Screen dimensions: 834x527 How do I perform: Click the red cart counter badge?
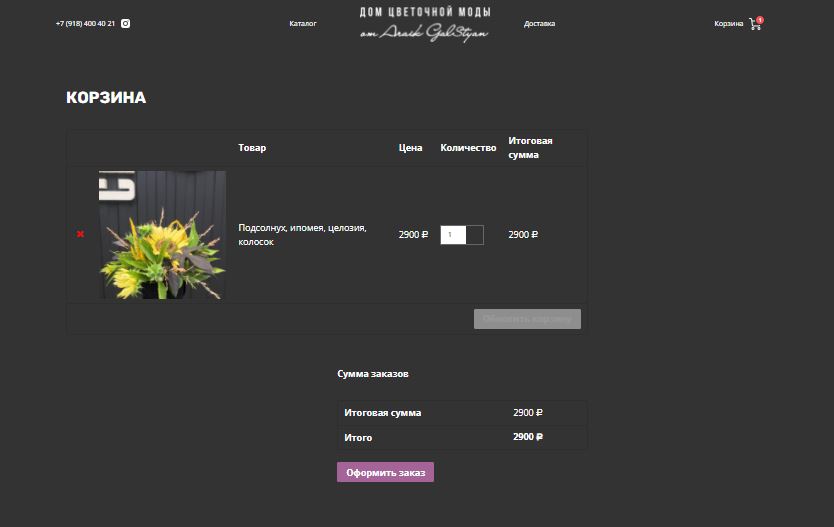[x=760, y=20]
